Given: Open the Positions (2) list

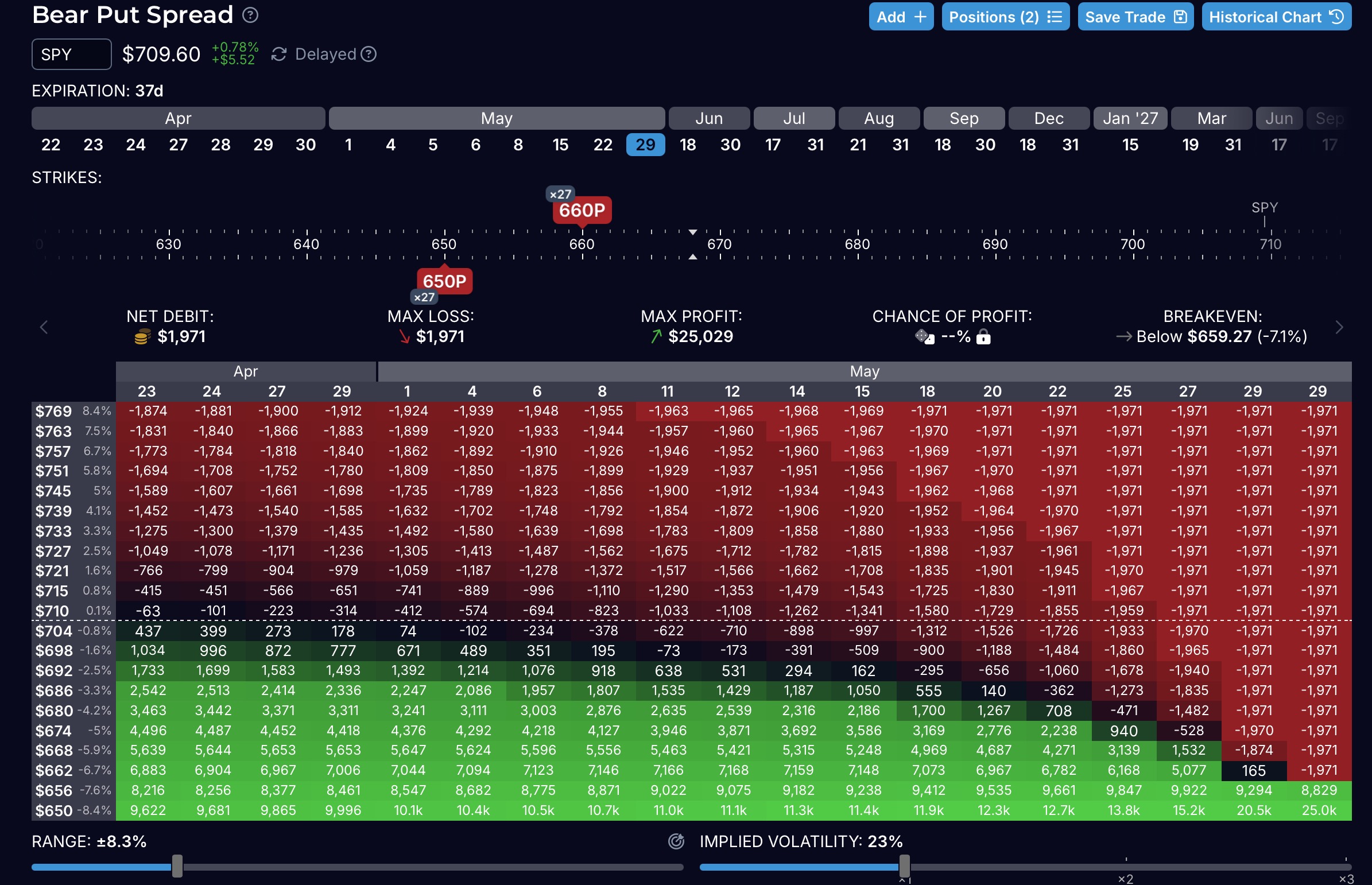Looking at the screenshot, I should (x=1005, y=17).
